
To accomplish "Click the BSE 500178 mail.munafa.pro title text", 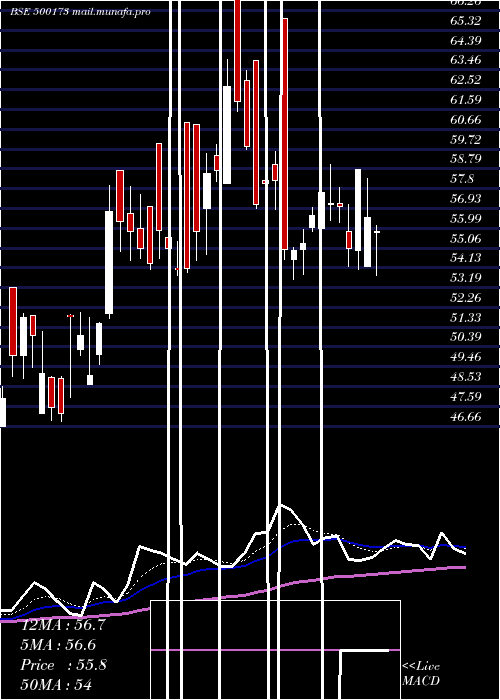I will [x=80, y=12].
